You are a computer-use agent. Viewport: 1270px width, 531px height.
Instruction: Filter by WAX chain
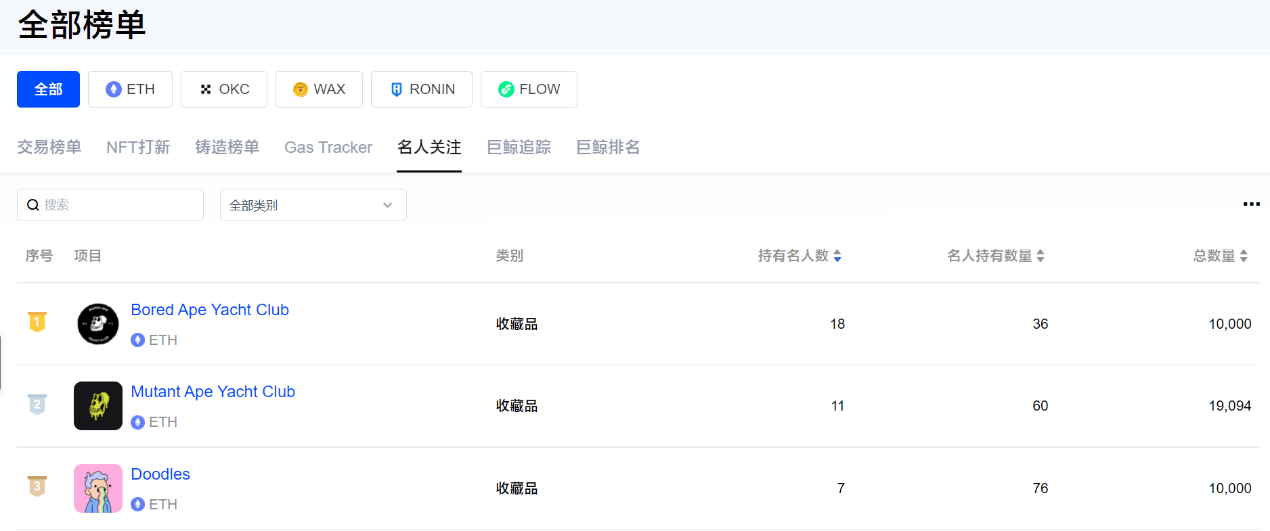tap(318, 89)
